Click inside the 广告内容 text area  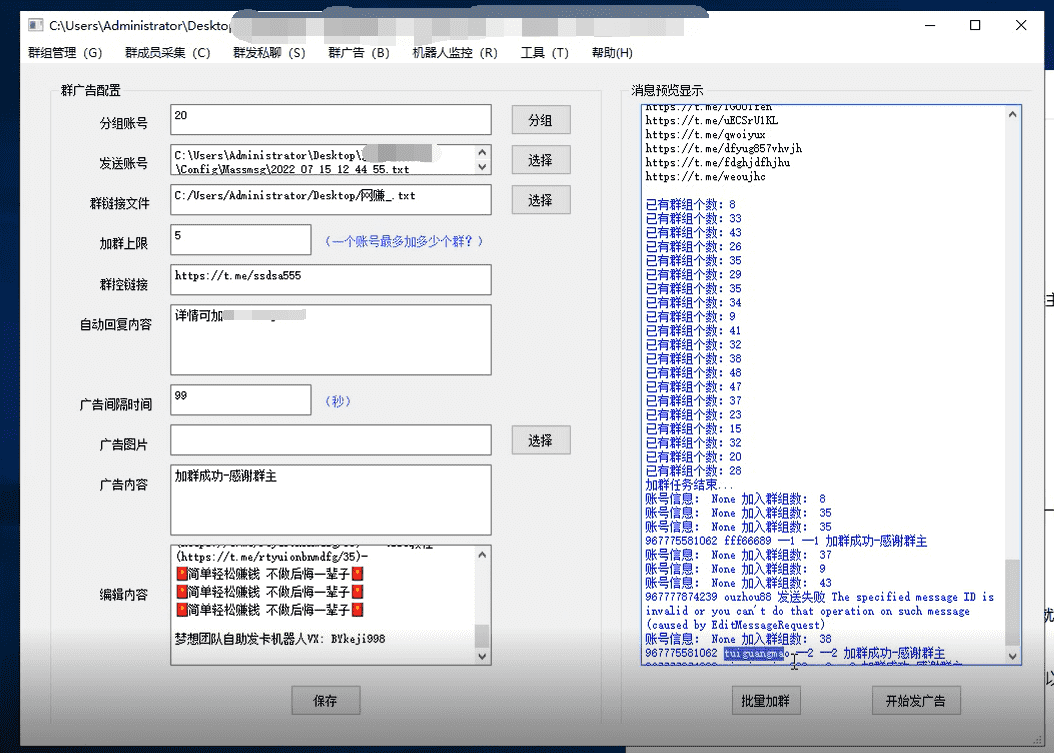[330, 500]
